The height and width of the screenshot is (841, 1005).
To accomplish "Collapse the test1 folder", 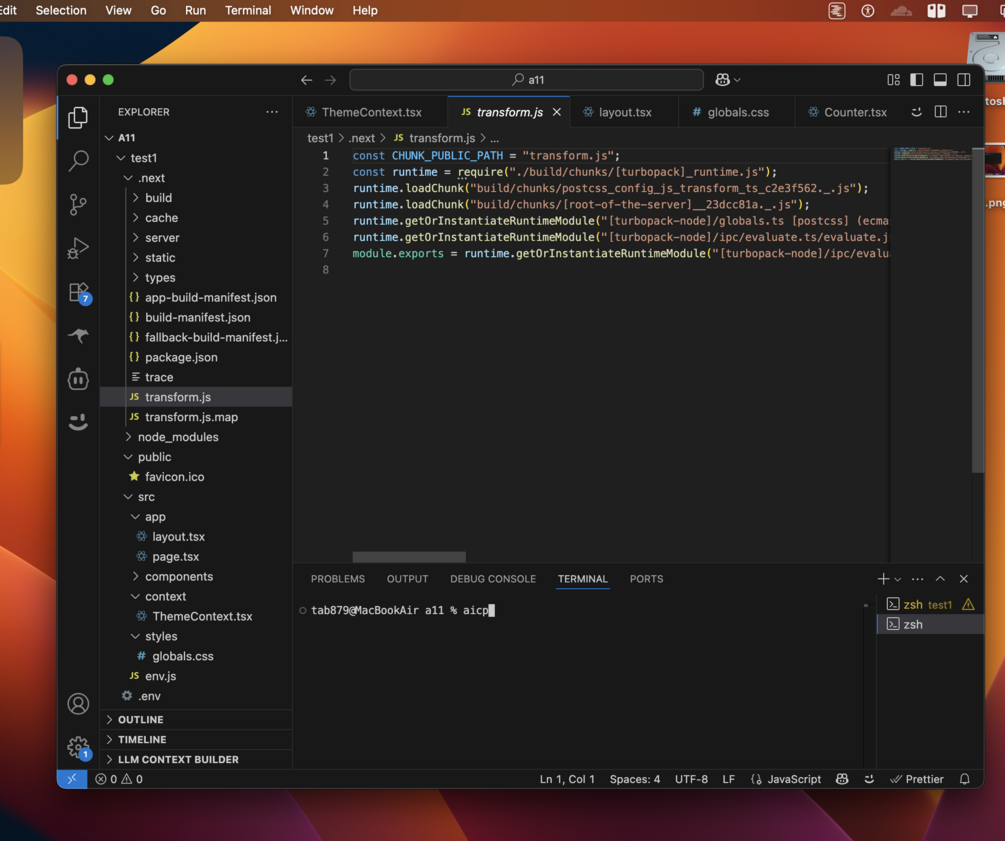I will (x=196, y=158).
